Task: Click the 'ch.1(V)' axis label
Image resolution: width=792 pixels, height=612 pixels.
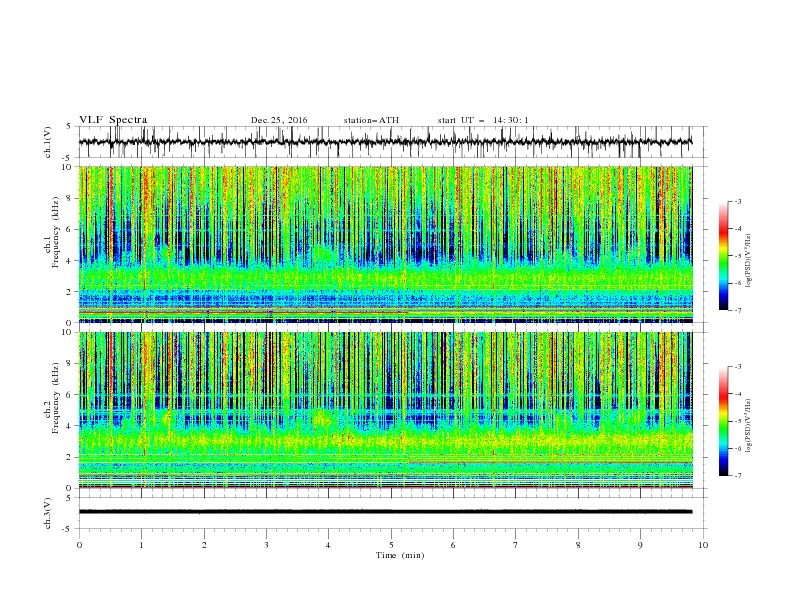Action: [48, 142]
